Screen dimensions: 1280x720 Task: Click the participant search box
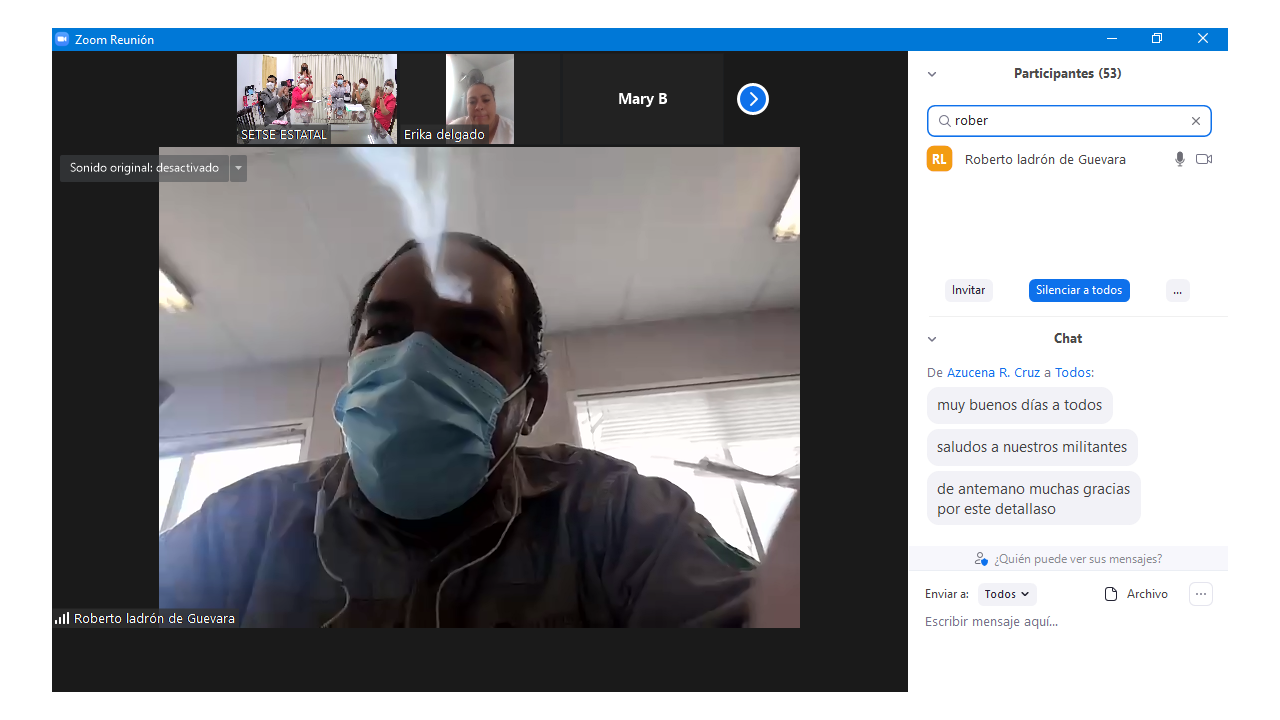(x=1069, y=121)
